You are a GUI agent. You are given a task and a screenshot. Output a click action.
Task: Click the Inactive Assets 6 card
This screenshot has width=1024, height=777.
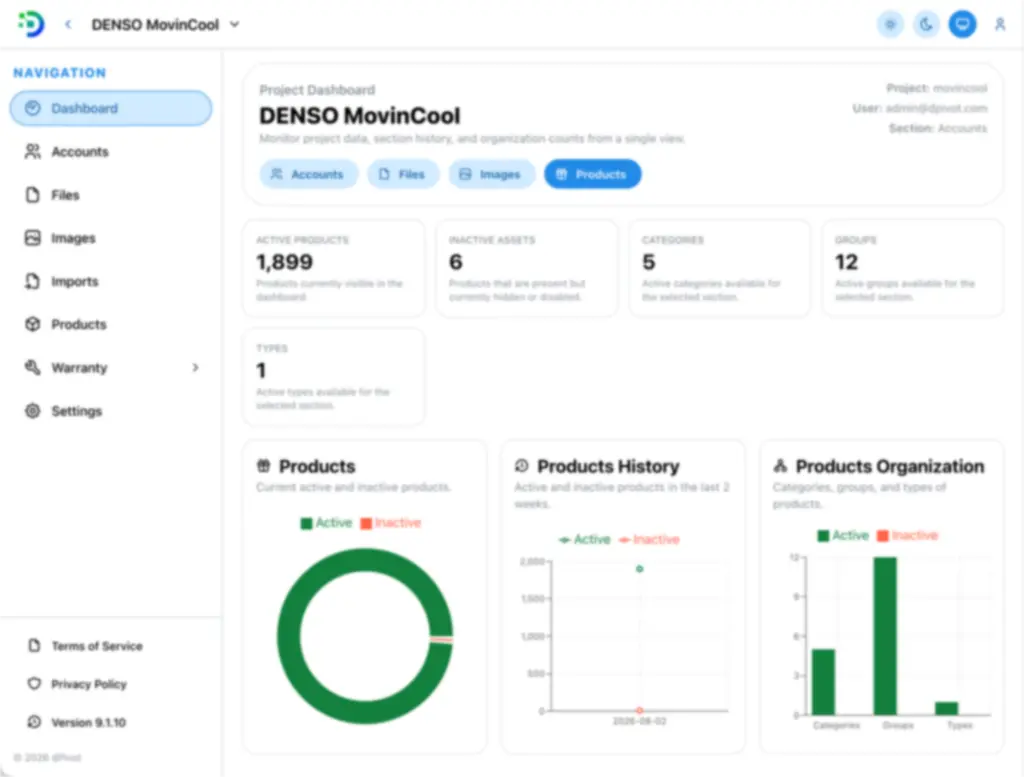[526, 268]
